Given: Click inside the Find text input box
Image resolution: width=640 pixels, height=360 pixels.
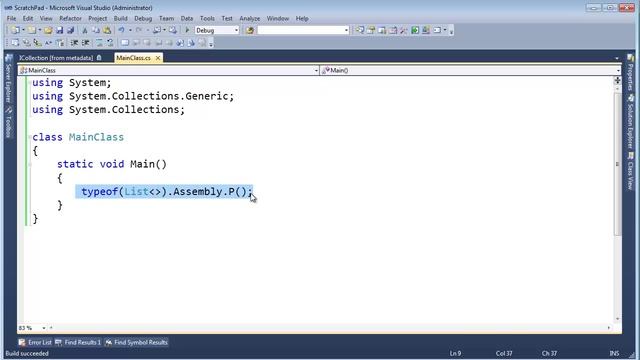Looking at the screenshot, I should 300,30.
